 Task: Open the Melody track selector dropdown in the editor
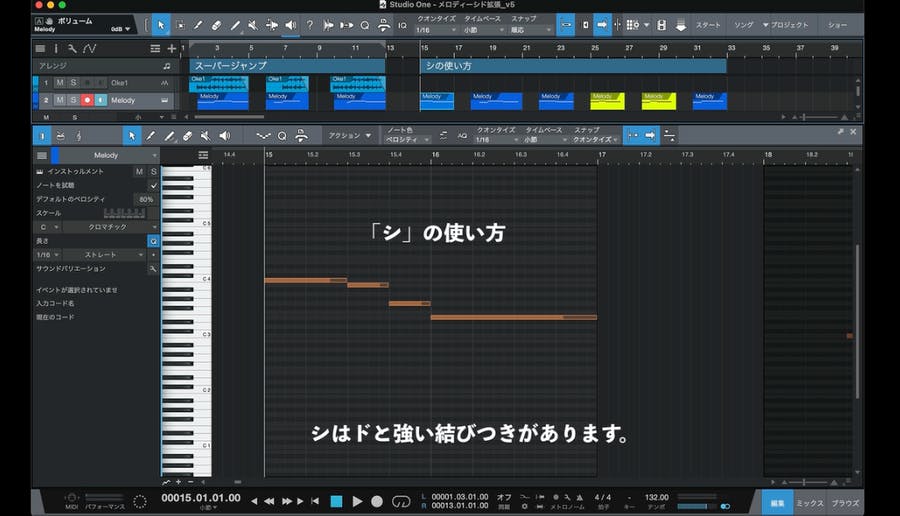(108, 156)
